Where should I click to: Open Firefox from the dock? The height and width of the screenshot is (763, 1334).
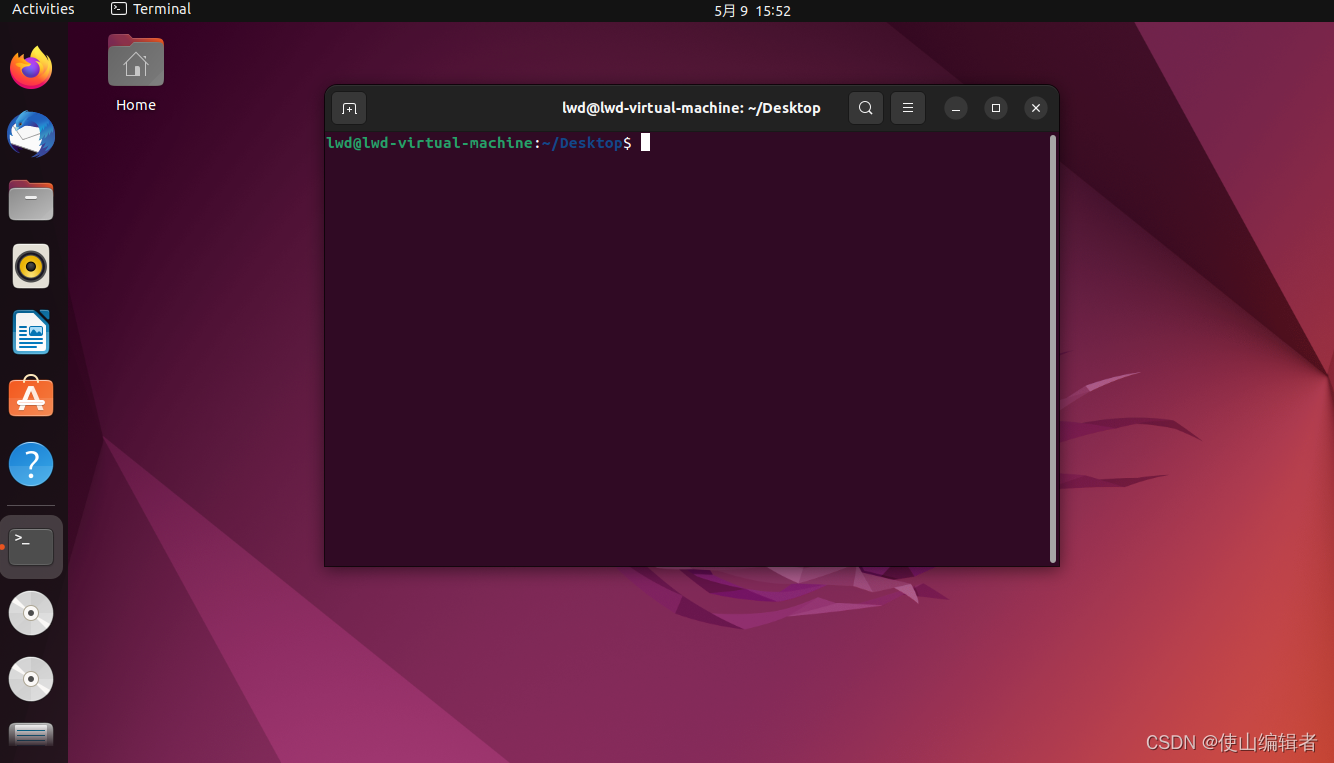31,68
